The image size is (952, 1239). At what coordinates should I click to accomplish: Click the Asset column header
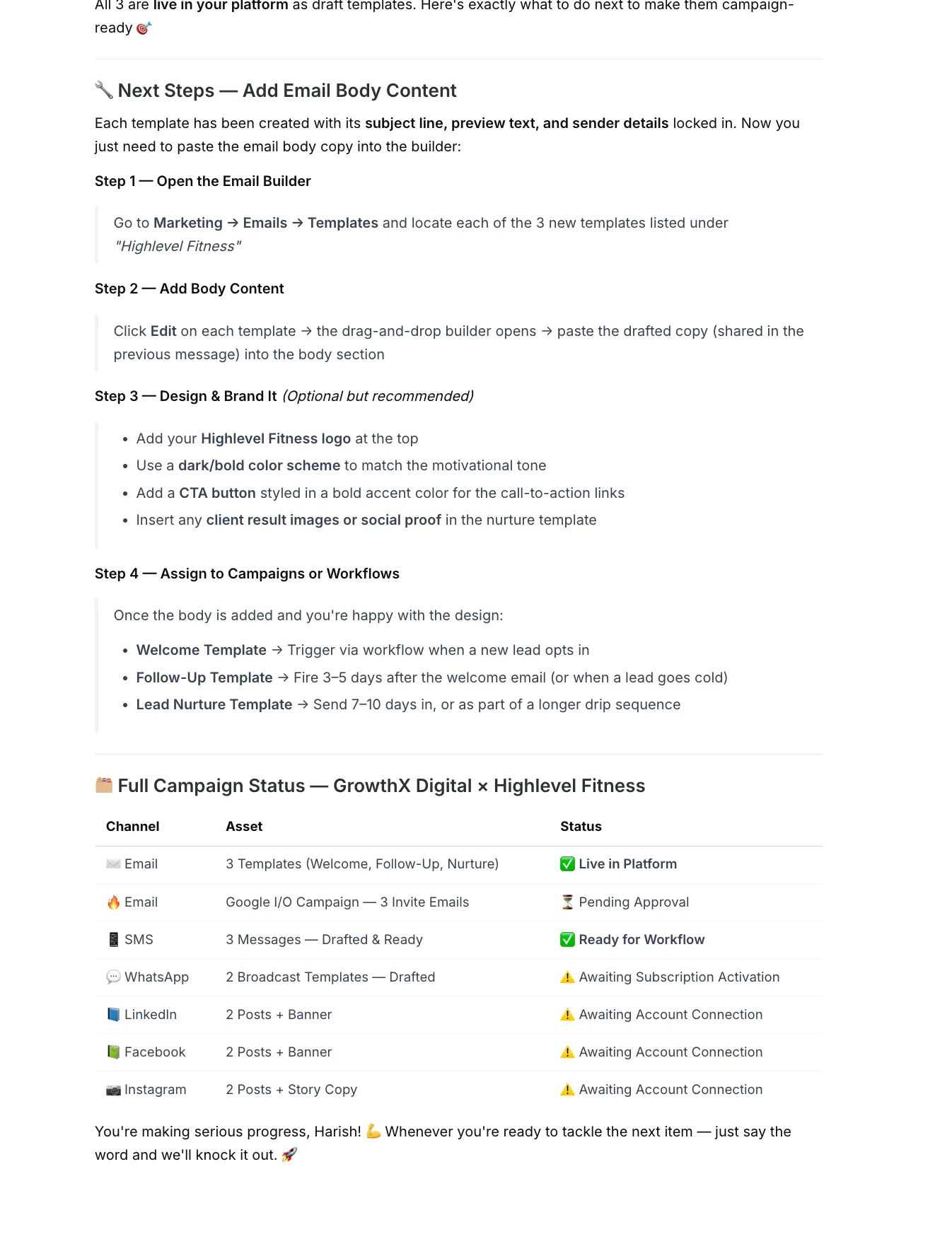(x=244, y=826)
